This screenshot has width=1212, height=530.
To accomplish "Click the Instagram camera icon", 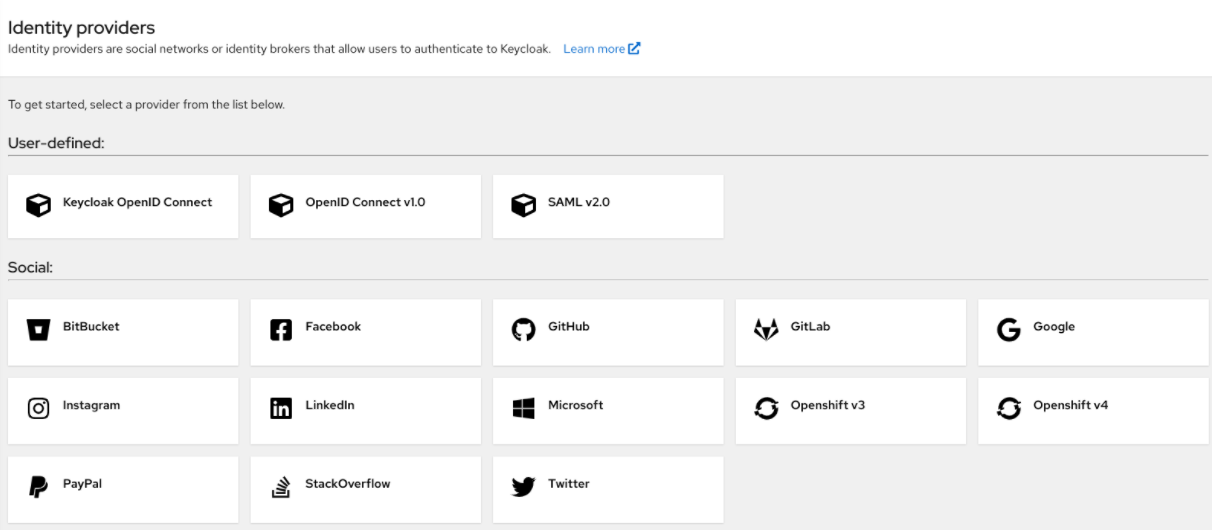I will coord(38,408).
